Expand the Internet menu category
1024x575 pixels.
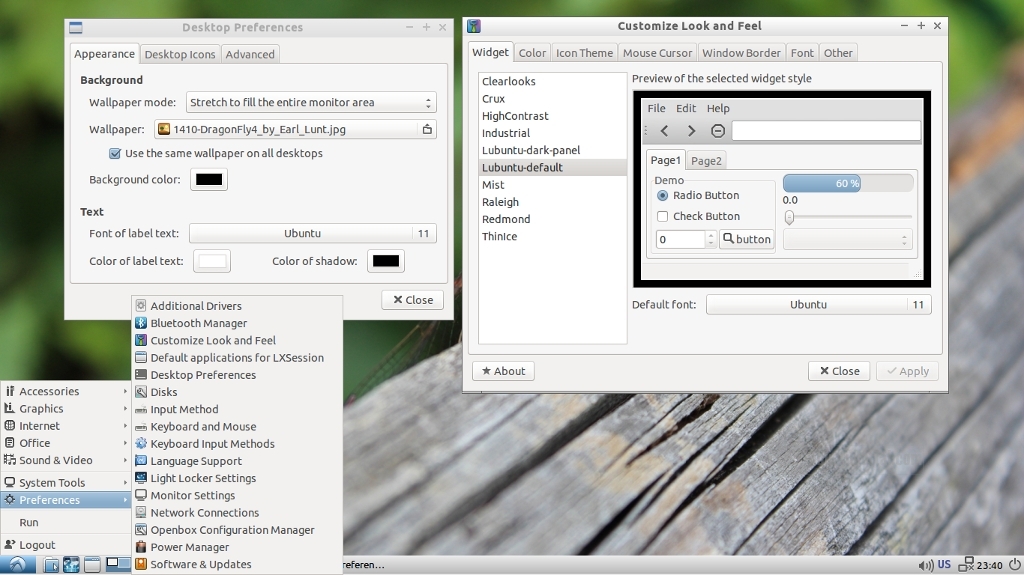[65, 426]
